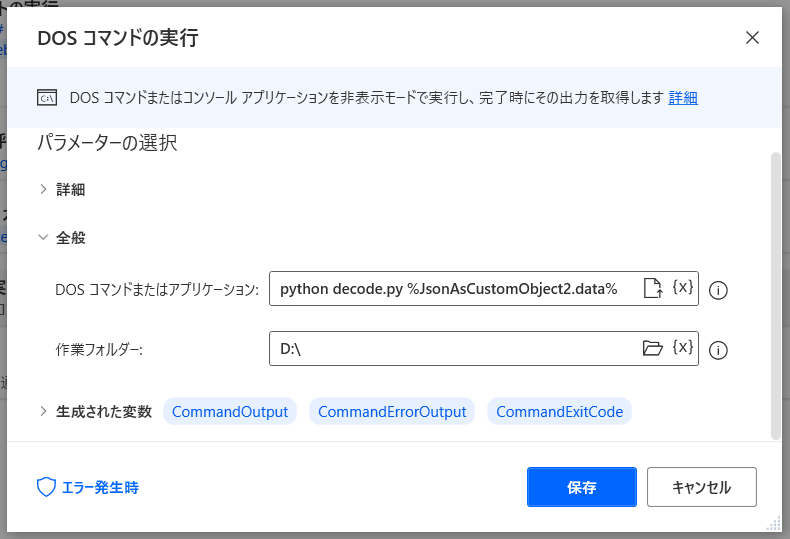Open folder browse icon for 作業フォルダー

tap(652, 348)
